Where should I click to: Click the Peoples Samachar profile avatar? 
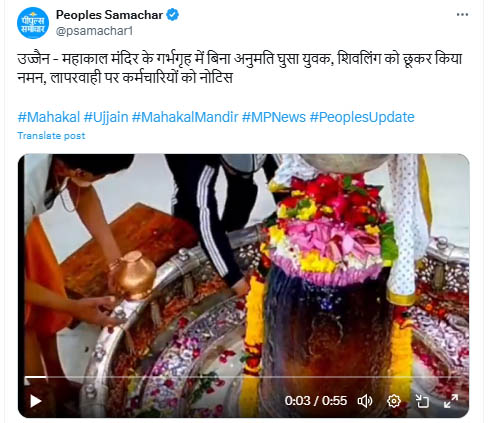click(33, 23)
